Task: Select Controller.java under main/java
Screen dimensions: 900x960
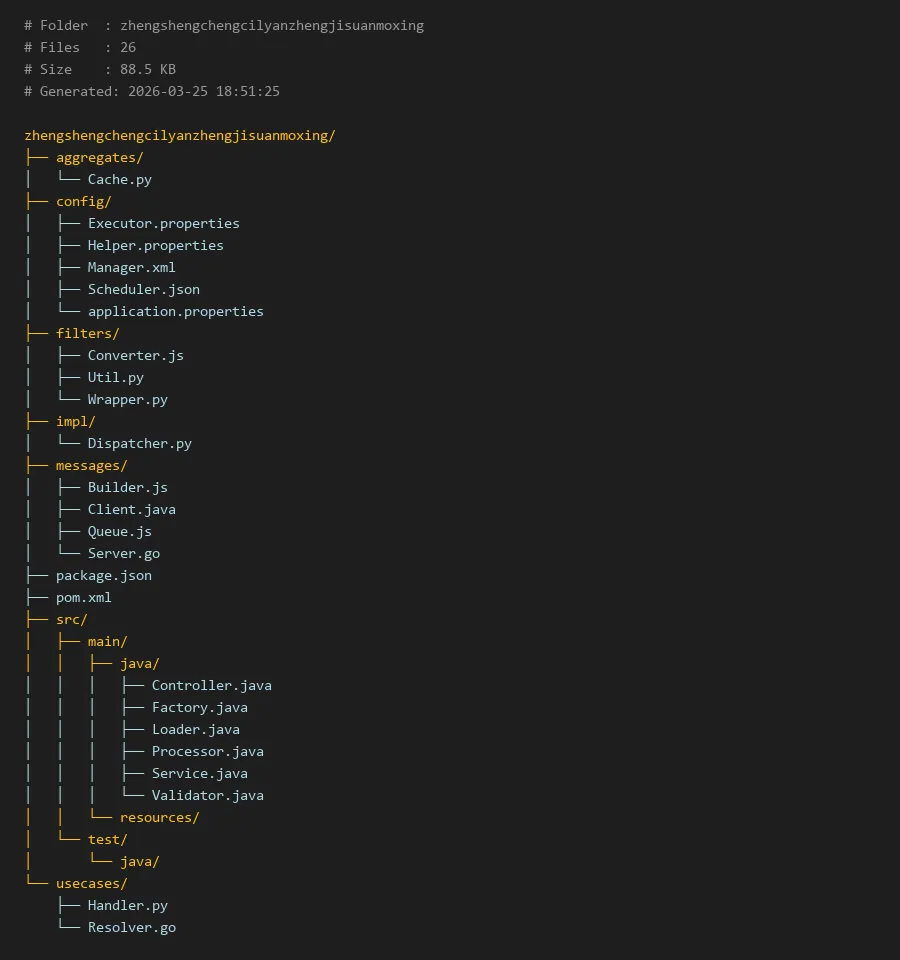Action: coord(211,685)
